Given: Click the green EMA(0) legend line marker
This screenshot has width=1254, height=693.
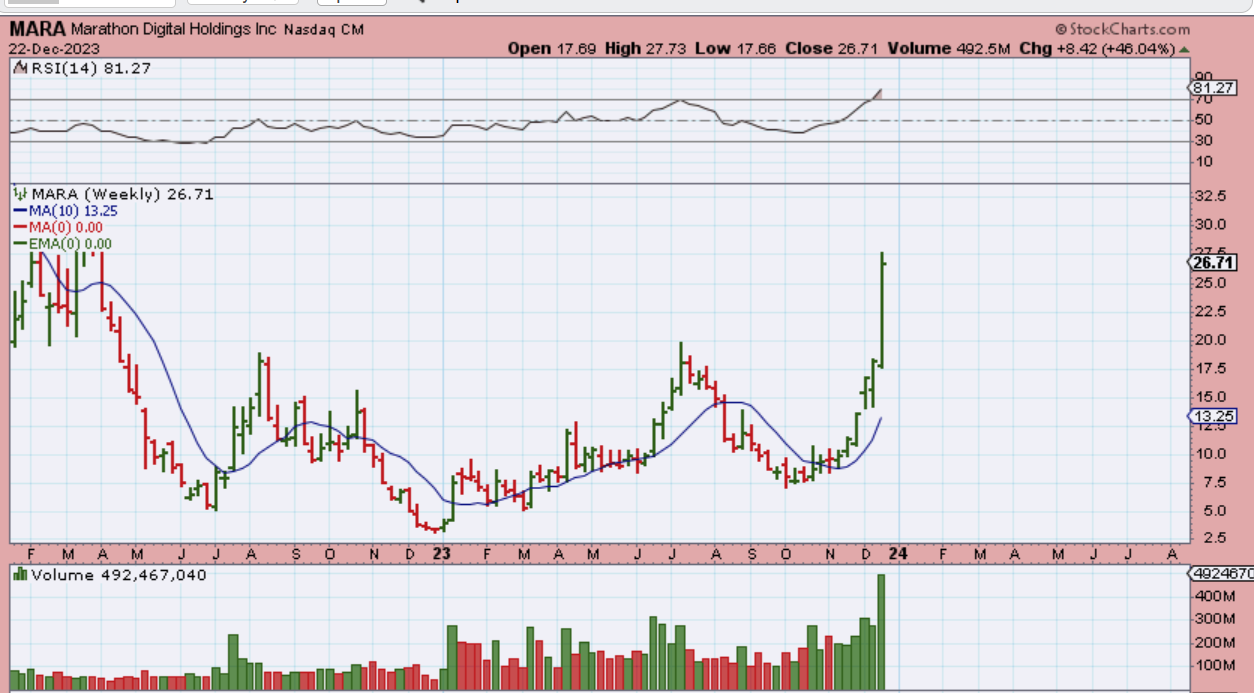Looking at the screenshot, I should [21, 243].
